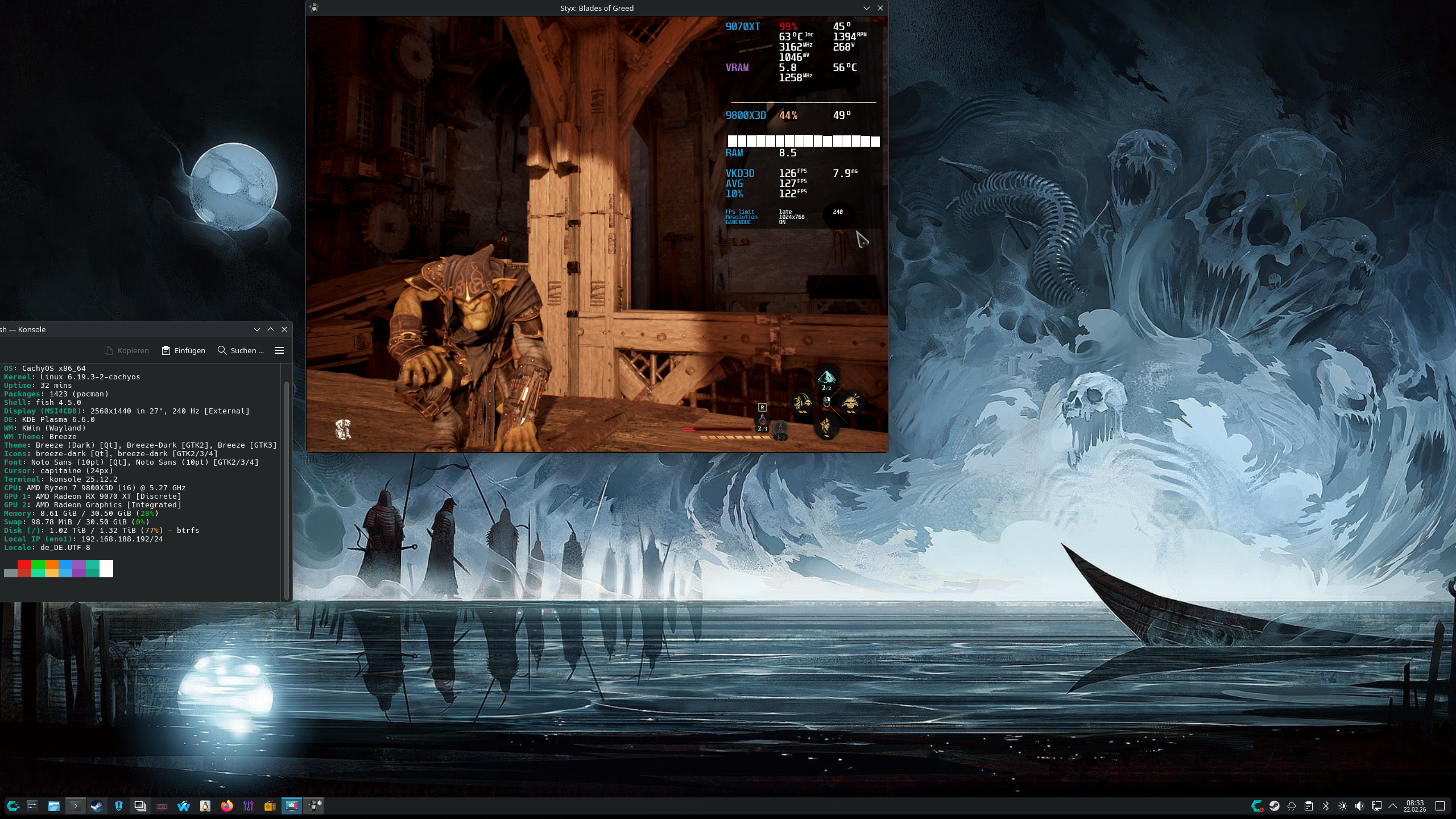Click the red health potion icon
This screenshot has height=819, width=1456.
pyautogui.click(x=762, y=422)
